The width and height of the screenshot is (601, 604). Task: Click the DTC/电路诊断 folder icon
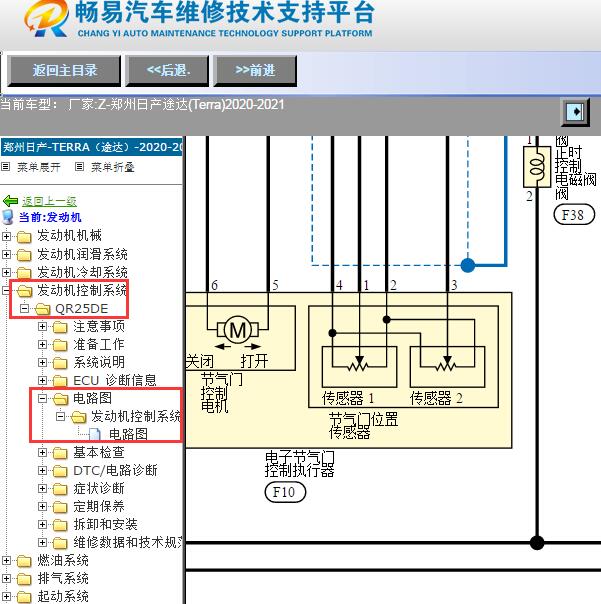pyautogui.click(x=60, y=471)
